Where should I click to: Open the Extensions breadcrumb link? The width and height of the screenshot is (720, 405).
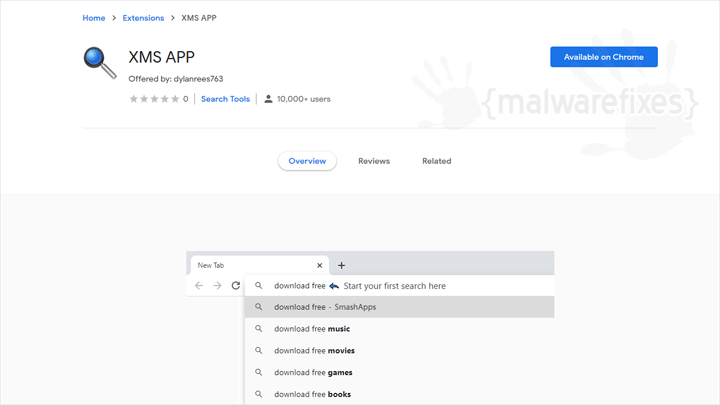click(143, 18)
